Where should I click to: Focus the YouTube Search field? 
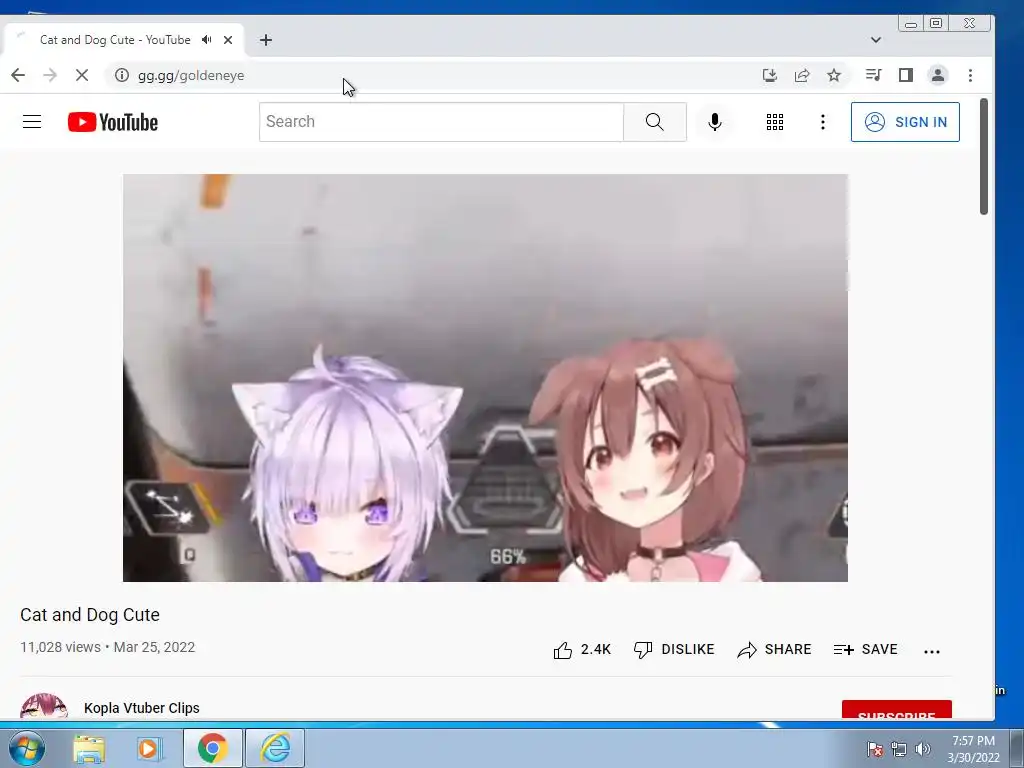point(441,122)
